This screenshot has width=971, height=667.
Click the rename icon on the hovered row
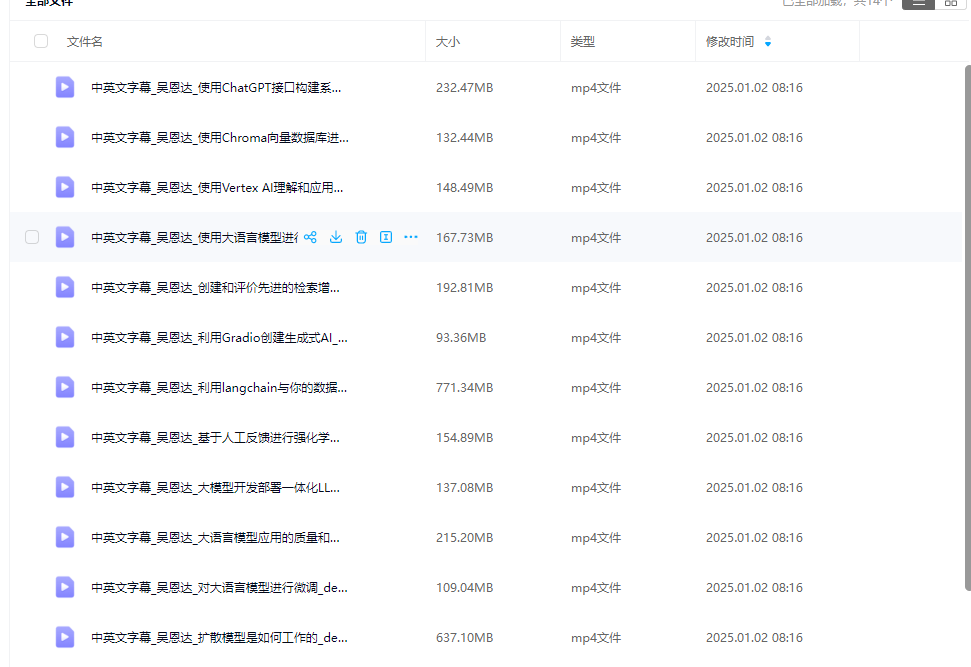coord(386,237)
